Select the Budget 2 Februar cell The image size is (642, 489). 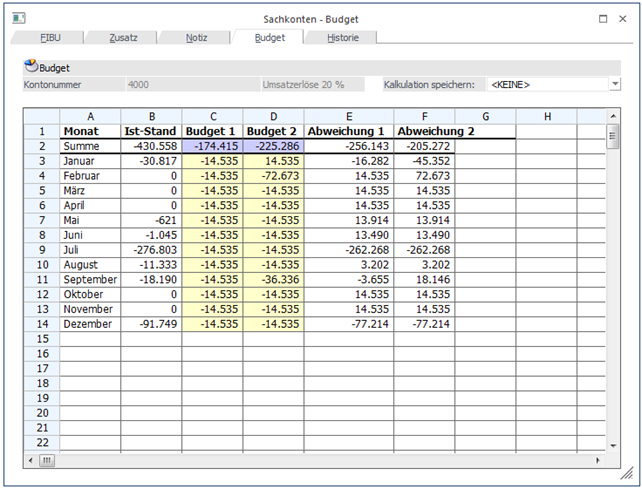point(273,176)
